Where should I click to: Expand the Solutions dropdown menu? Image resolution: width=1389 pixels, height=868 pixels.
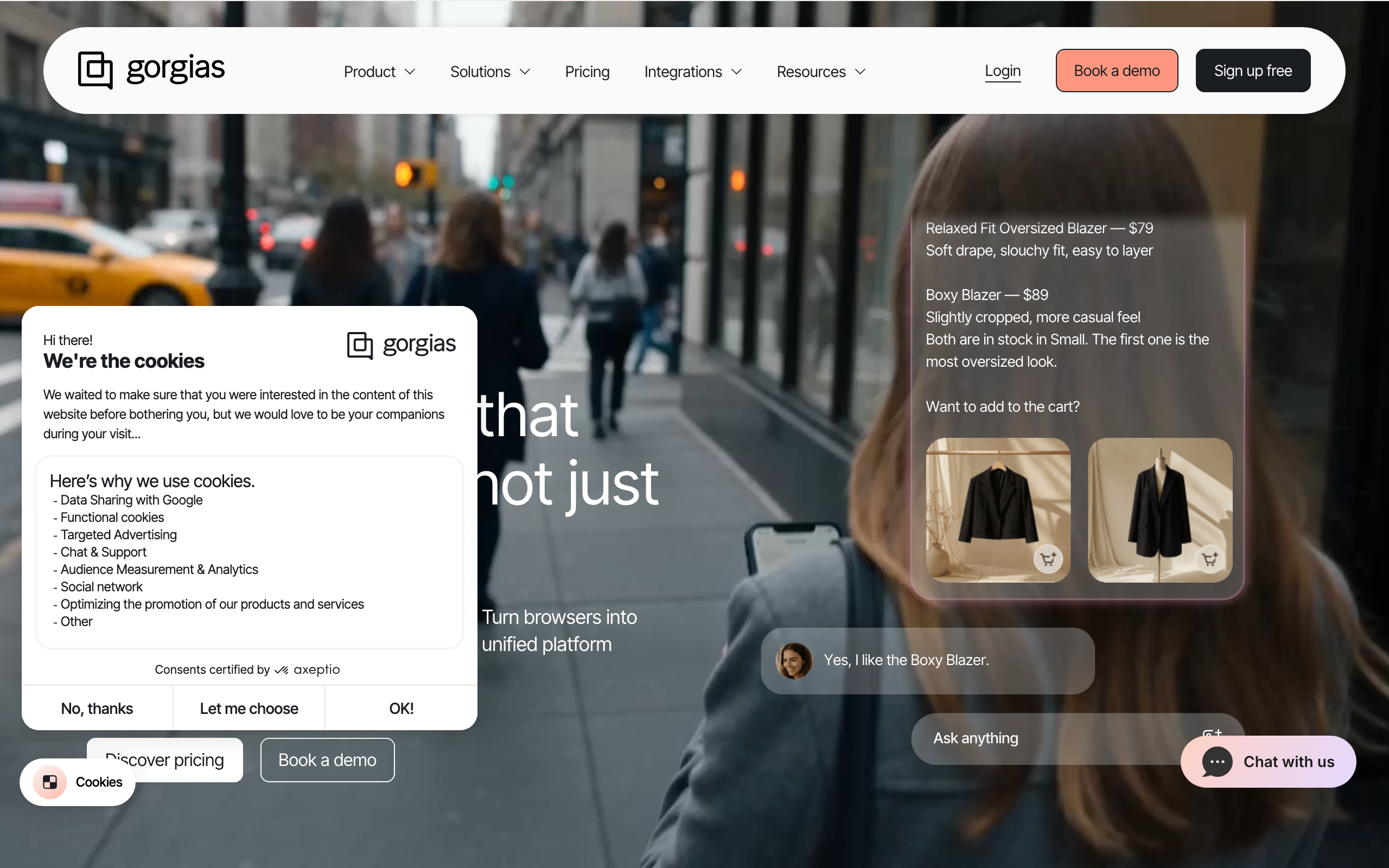click(x=490, y=72)
